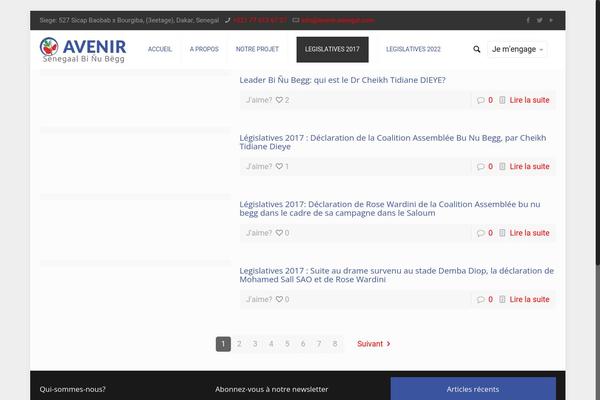Viewport: 600px width, 400px height.
Task: Open the Twitter icon in top bar
Action: [540, 20]
